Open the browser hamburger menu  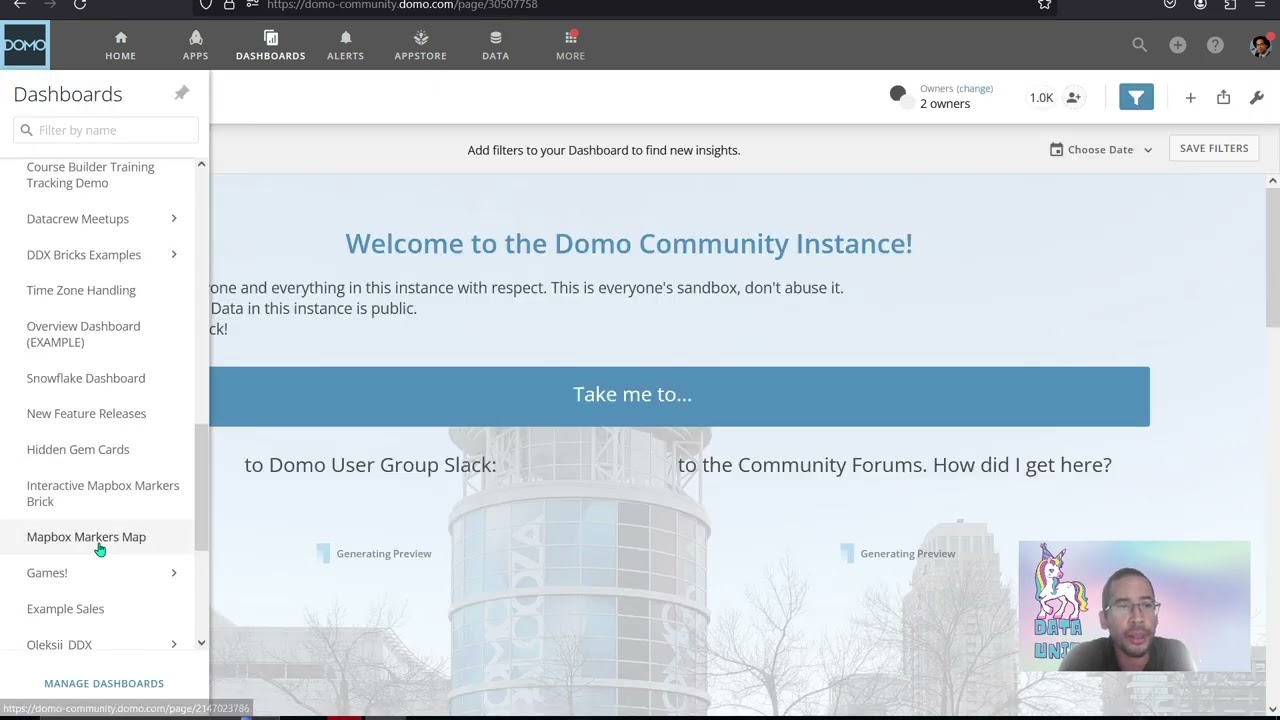pyautogui.click(x=1260, y=4)
